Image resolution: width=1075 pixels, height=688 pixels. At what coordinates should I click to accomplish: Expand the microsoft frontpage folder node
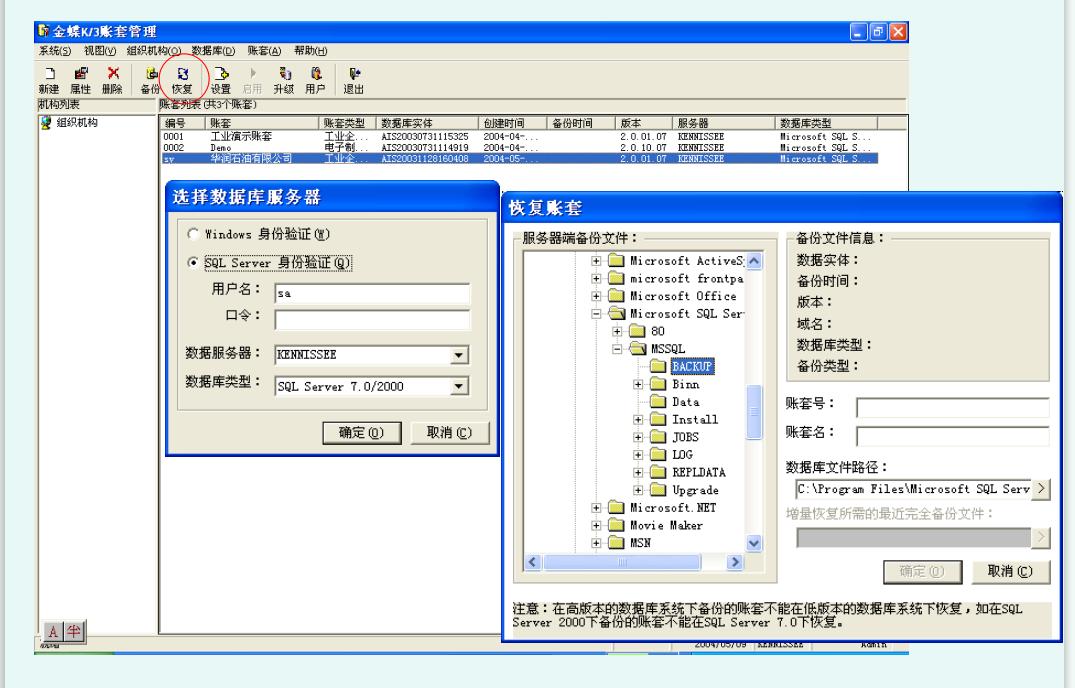pos(596,279)
